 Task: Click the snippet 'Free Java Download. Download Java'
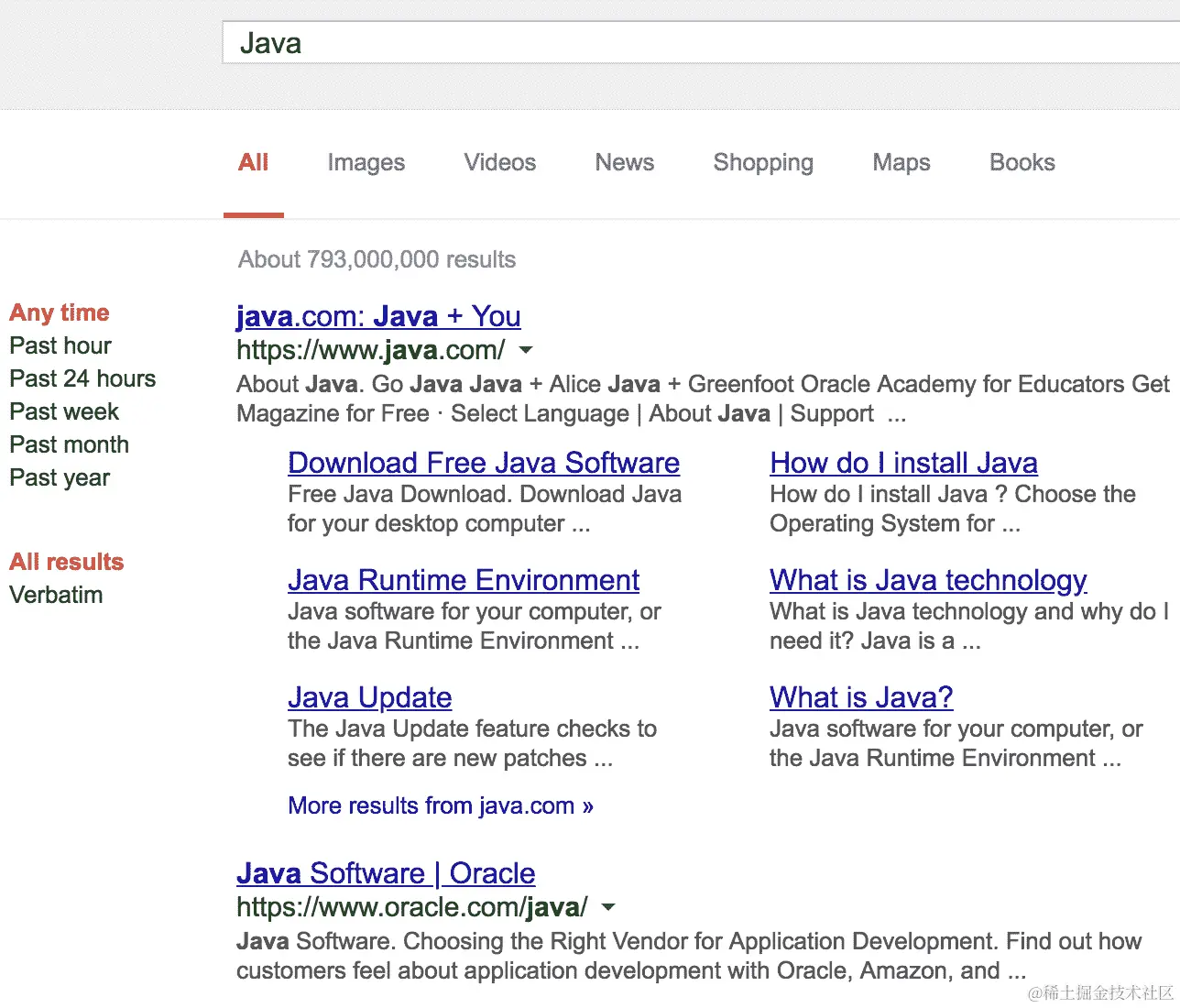(485, 494)
